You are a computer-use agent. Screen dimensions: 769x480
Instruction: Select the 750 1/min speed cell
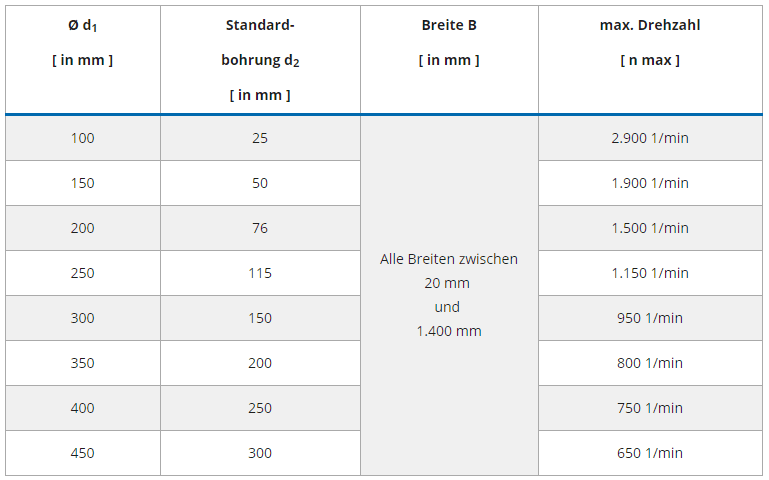click(x=650, y=408)
